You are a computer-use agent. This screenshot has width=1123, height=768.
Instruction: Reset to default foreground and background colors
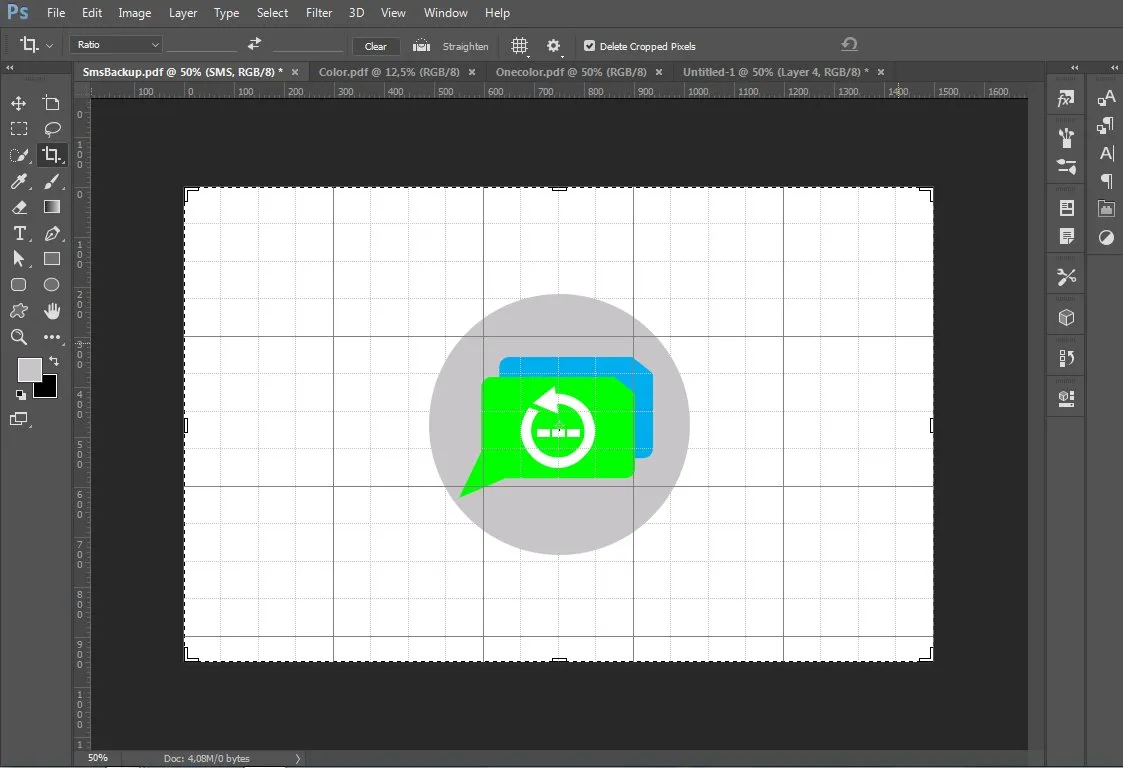[x=21, y=394]
